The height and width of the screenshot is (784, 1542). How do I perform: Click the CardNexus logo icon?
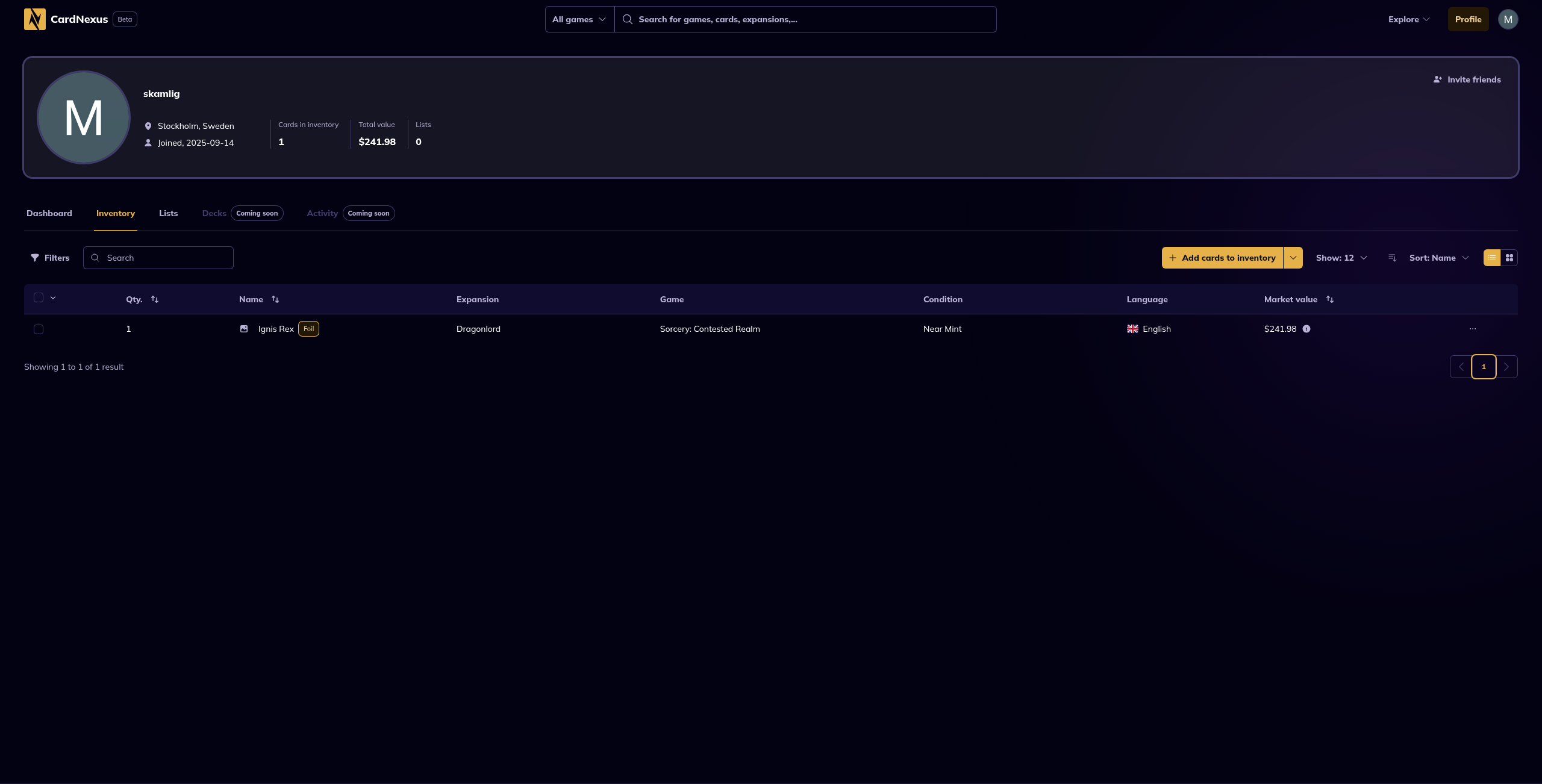tap(35, 19)
